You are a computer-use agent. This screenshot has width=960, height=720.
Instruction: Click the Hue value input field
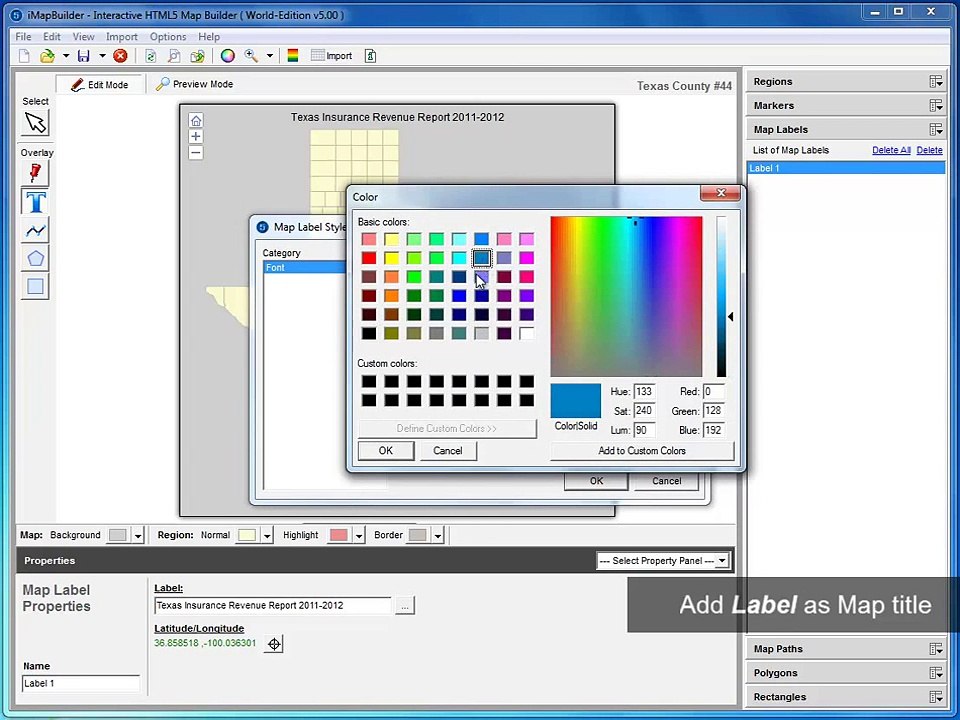click(644, 392)
